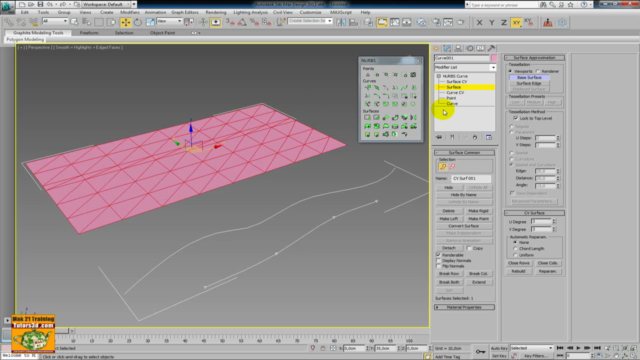Image resolution: width=640 pixels, height=360 pixels.
Task: Open the Hierarchy command panel tab
Action: coord(458,48)
